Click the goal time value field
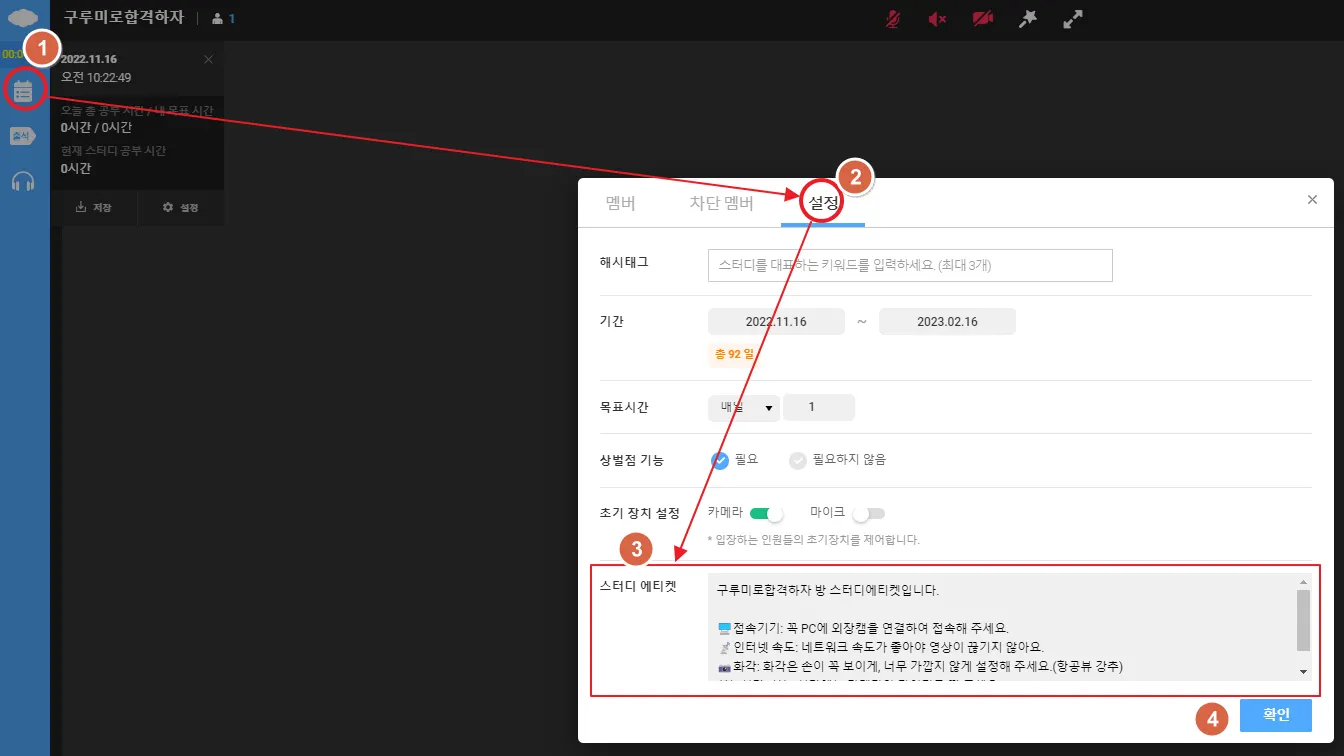The width and height of the screenshot is (1344, 756). point(819,407)
